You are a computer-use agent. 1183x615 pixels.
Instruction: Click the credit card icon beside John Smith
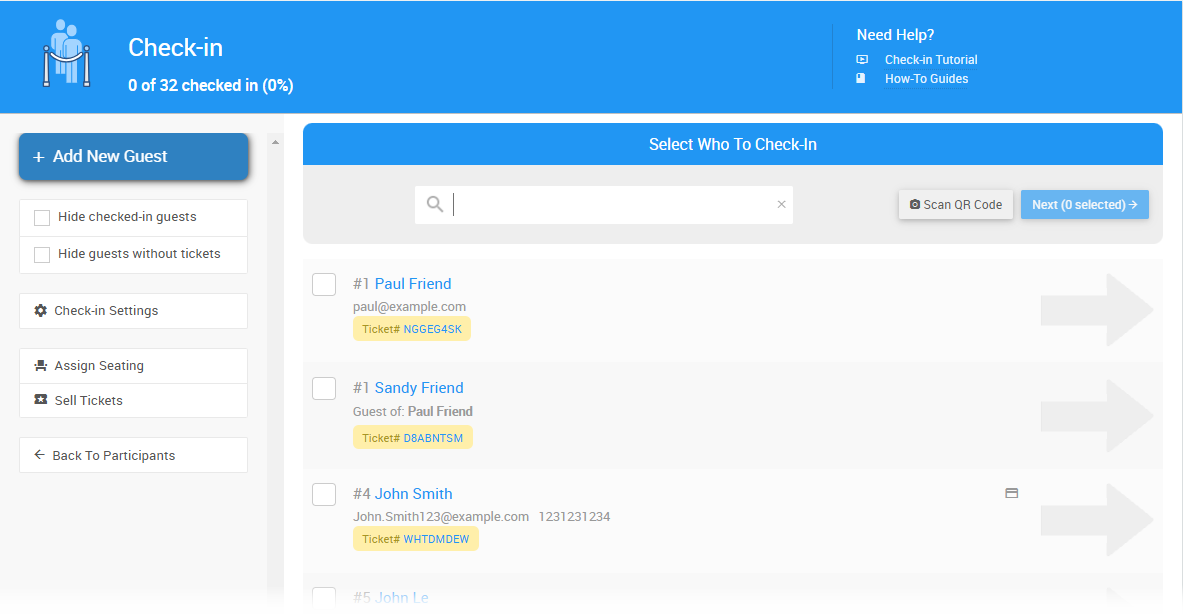click(x=1011, y=493)
